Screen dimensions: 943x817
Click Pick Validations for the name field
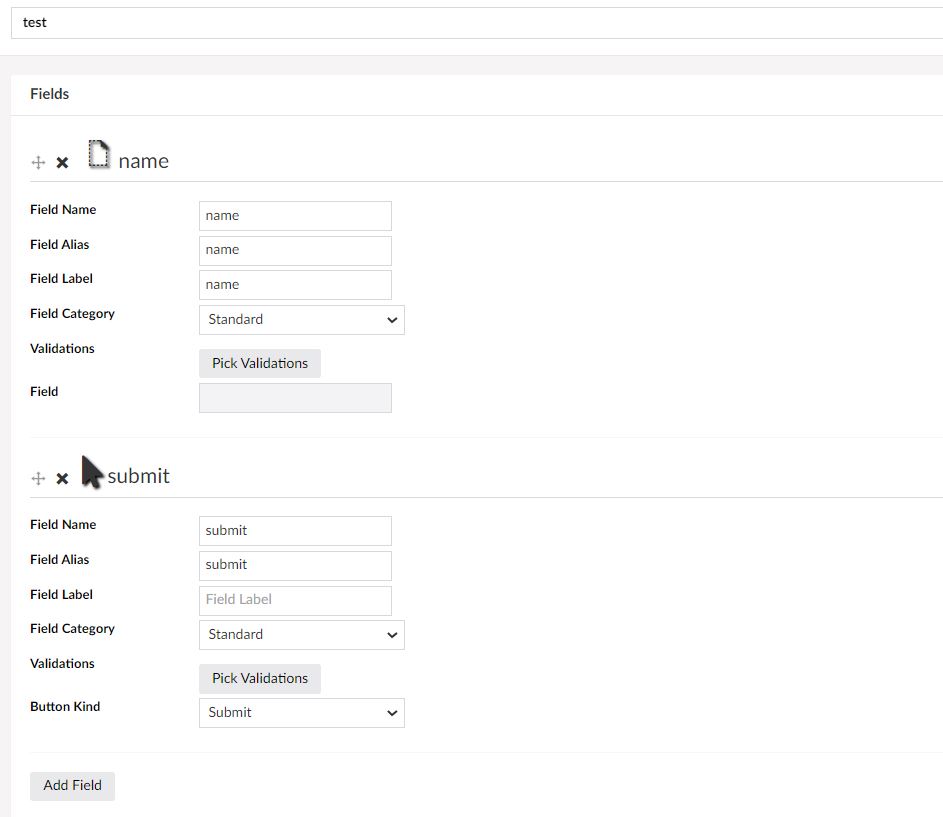259,363
